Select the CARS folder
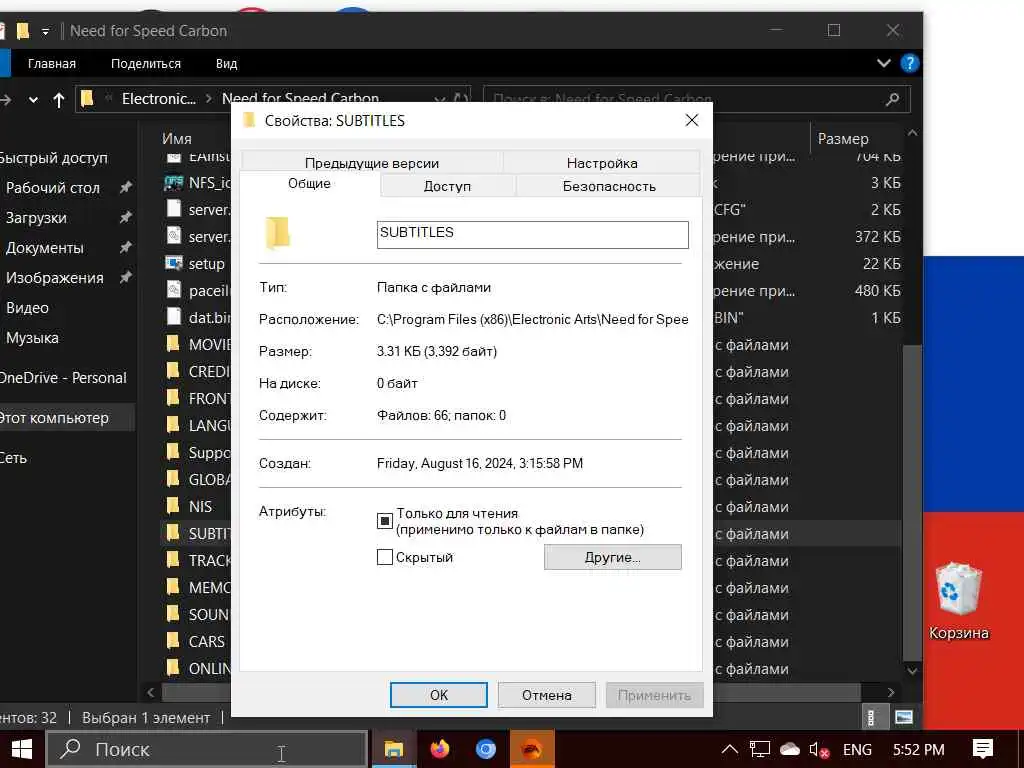 [206, 641]
